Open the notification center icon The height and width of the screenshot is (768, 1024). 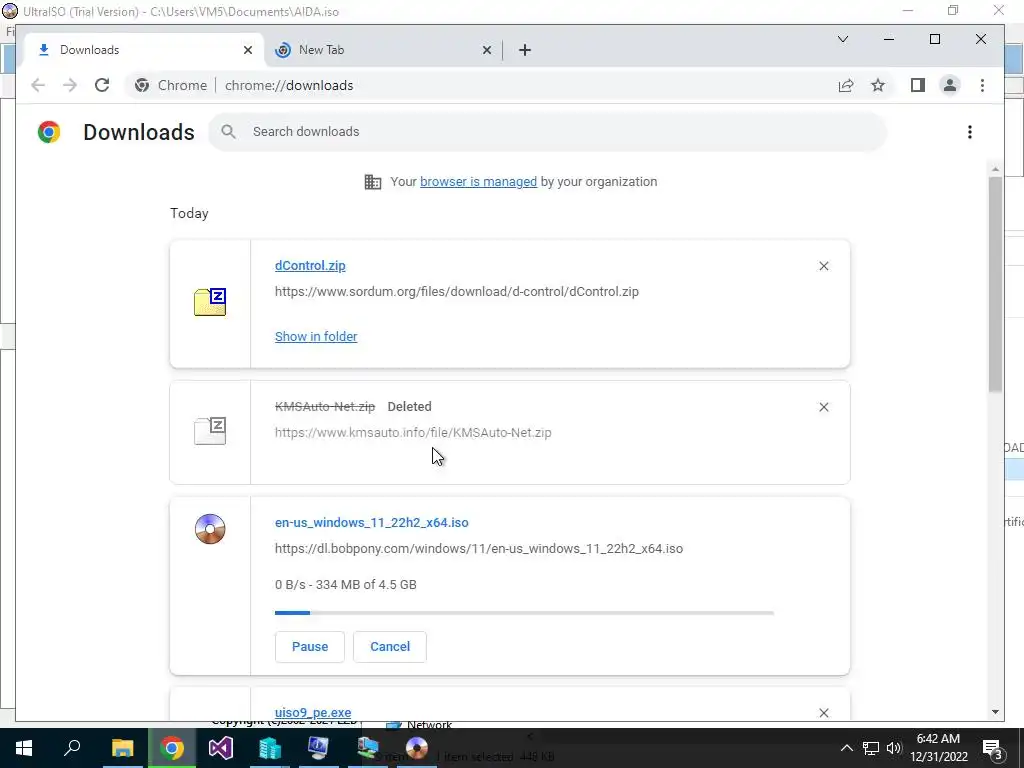(992, 748)
